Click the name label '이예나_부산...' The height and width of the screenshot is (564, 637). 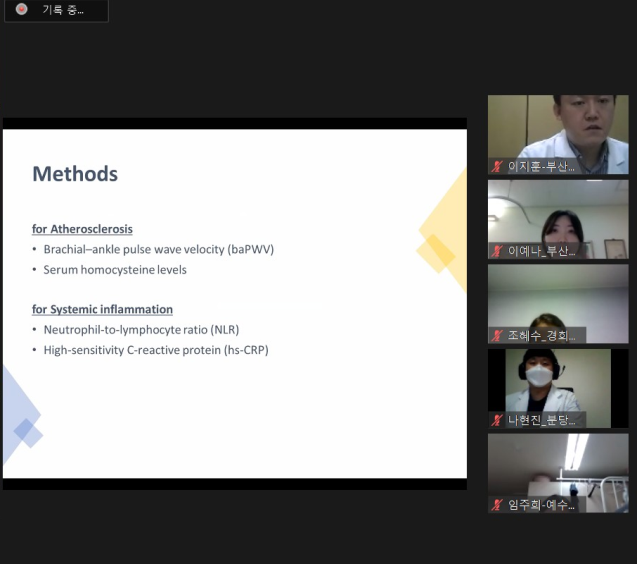point(542,251)
